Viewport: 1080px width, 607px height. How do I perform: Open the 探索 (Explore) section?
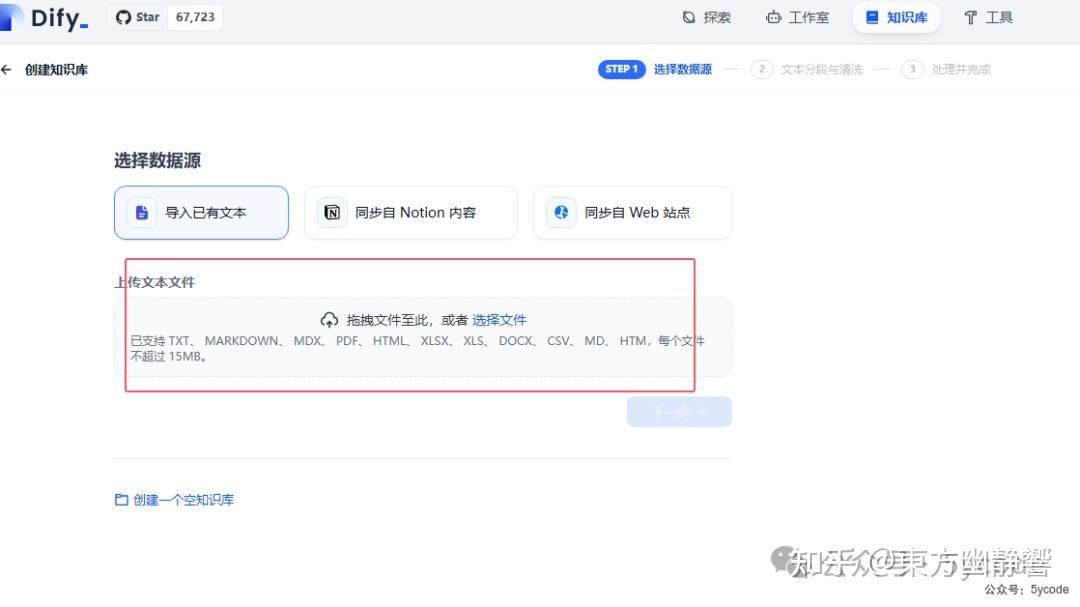coord(707,17)
